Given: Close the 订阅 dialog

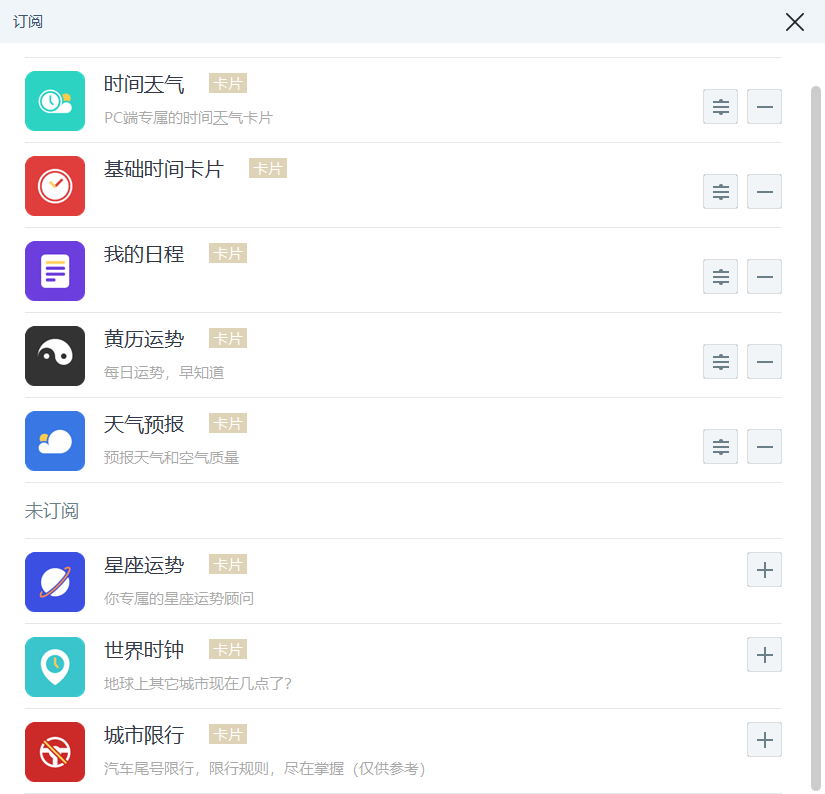Looking at the screenshot, I should point(795,22).
